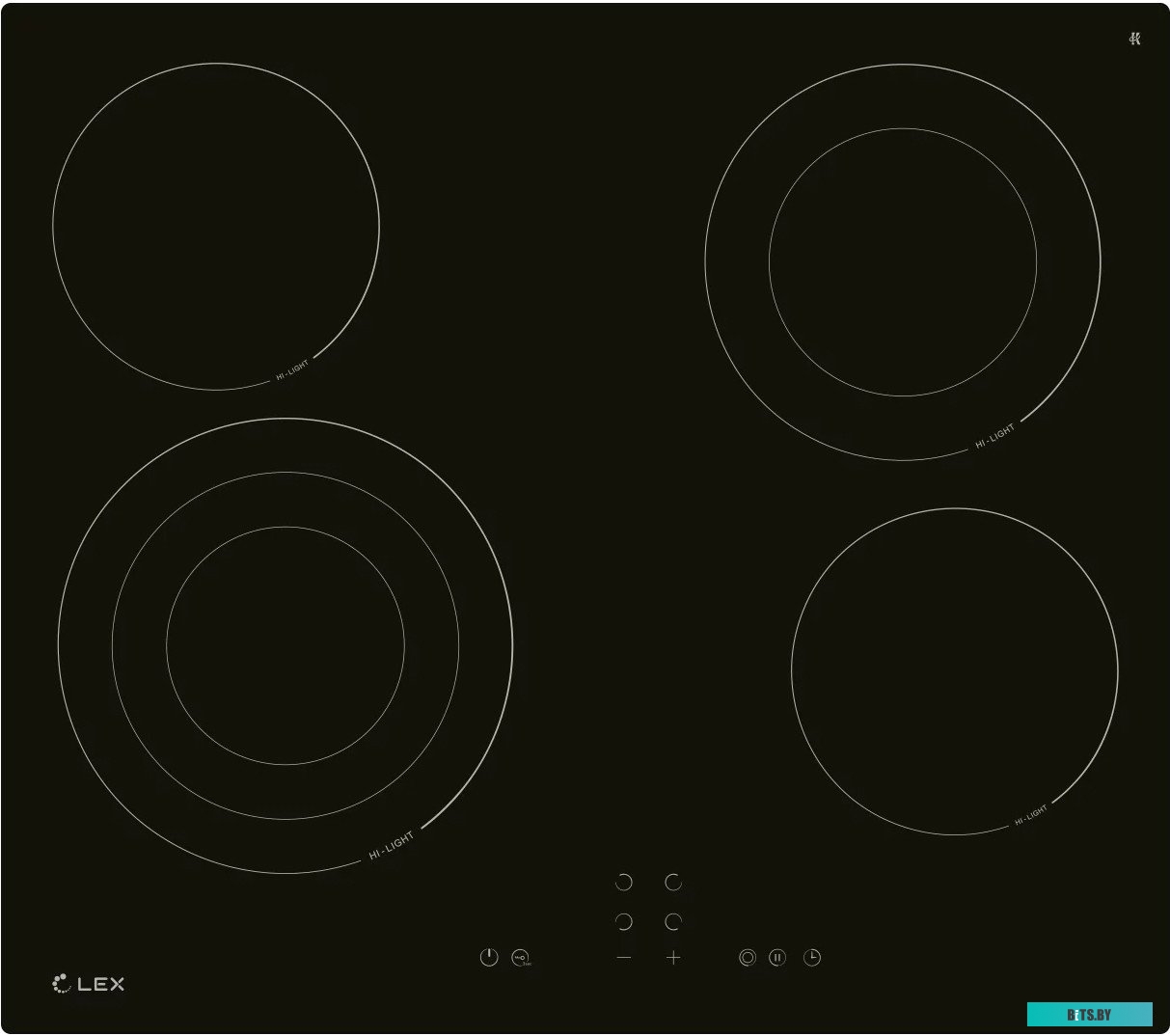This screenshot has width=1170, height=1036.
Task: Tap plus to expand heat level upward
Action: click(x=673, y=956)
